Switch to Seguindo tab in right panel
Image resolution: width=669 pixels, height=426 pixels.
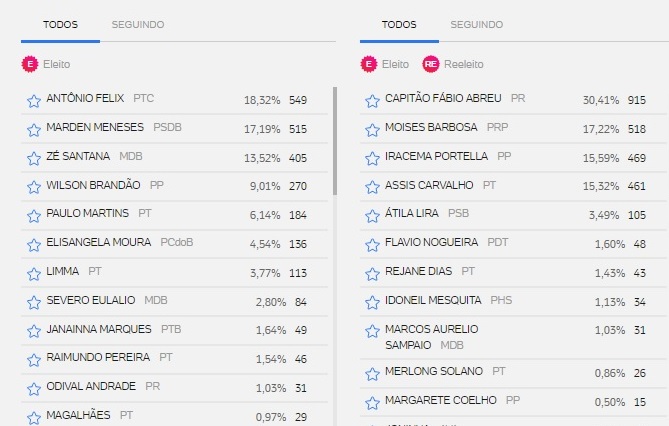pyautogui.click(x=477, y=25)
